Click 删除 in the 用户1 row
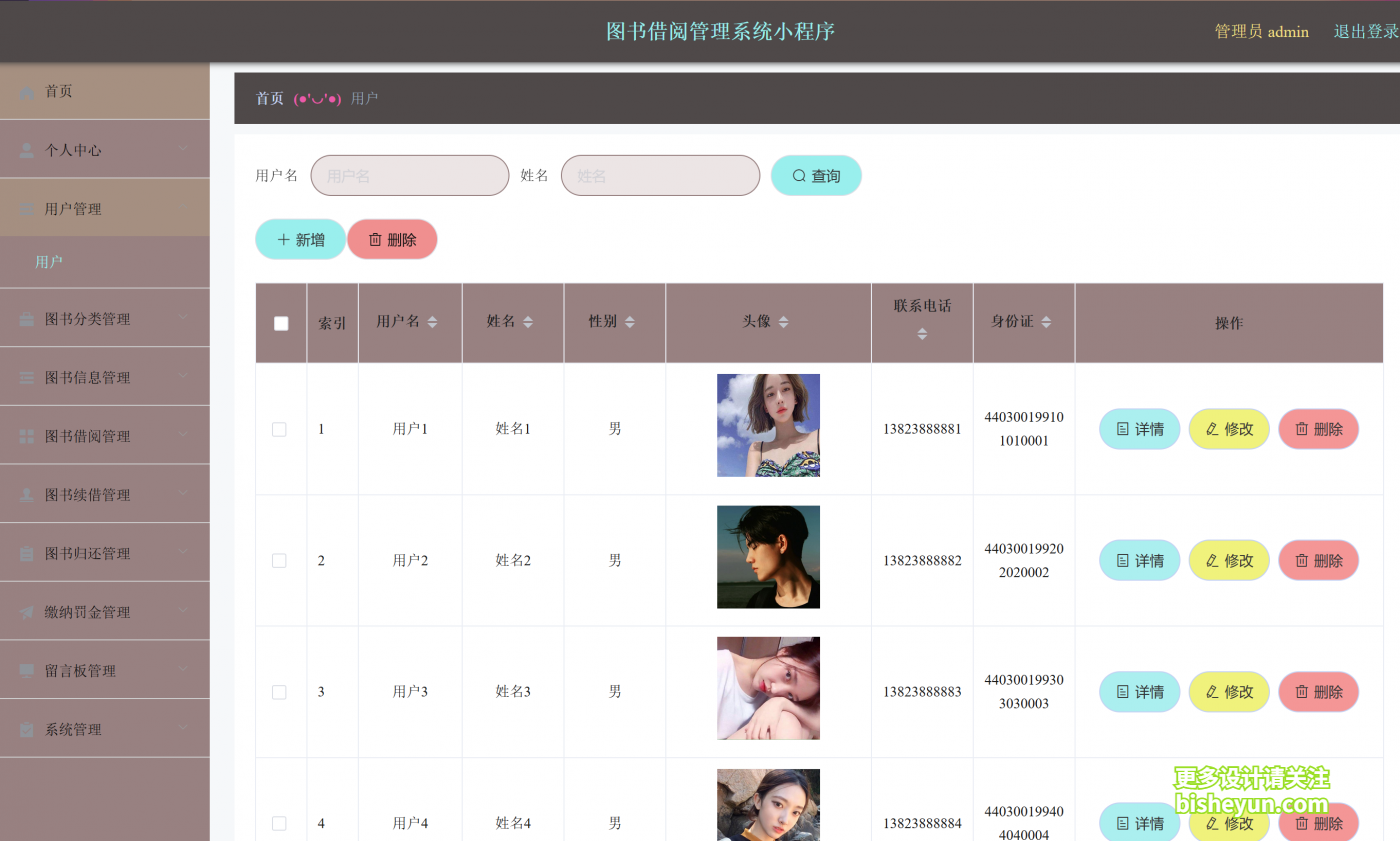 pyautogui.click(x=1319, y=429)
